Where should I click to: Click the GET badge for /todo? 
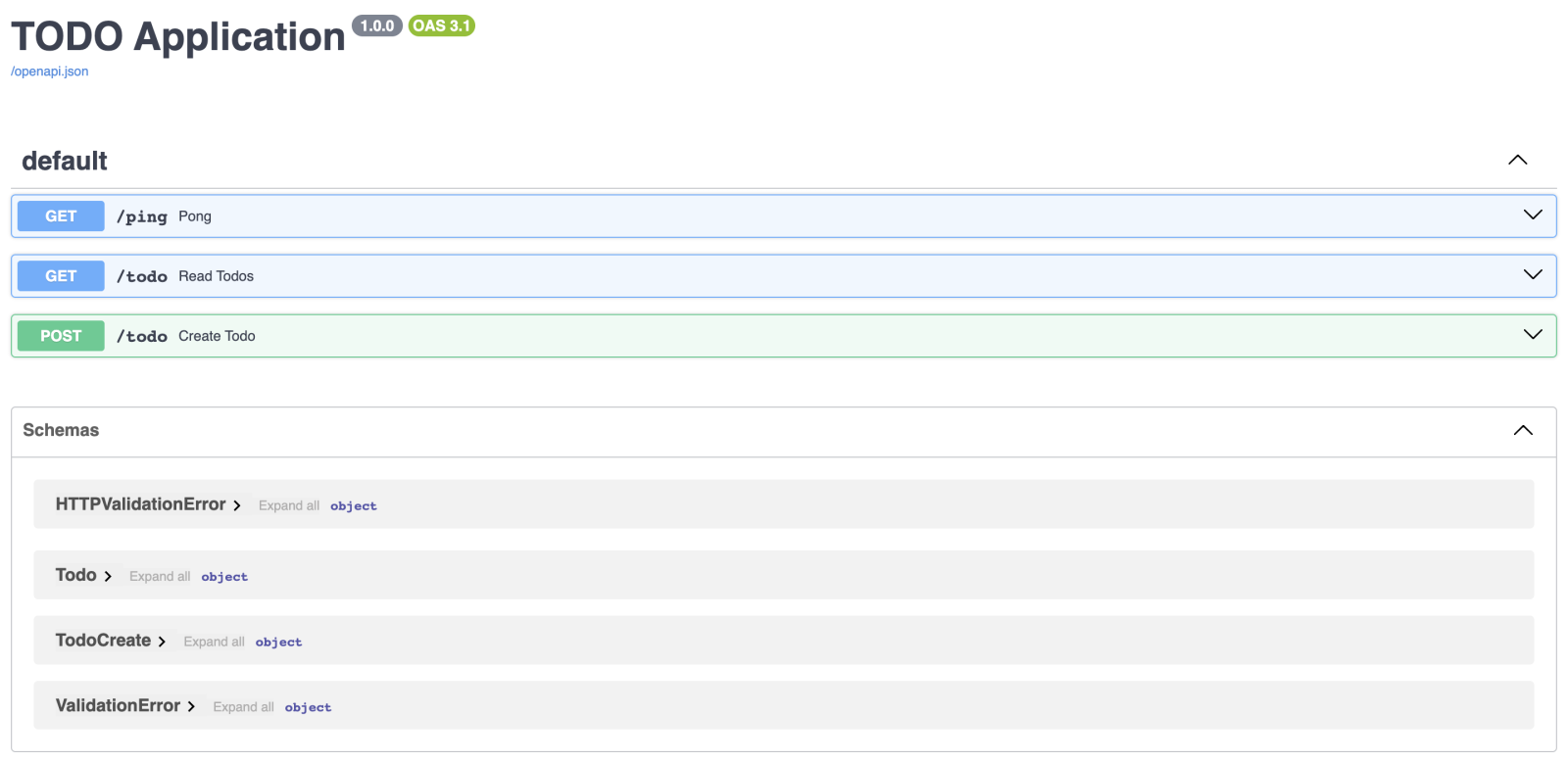point(61,276)
